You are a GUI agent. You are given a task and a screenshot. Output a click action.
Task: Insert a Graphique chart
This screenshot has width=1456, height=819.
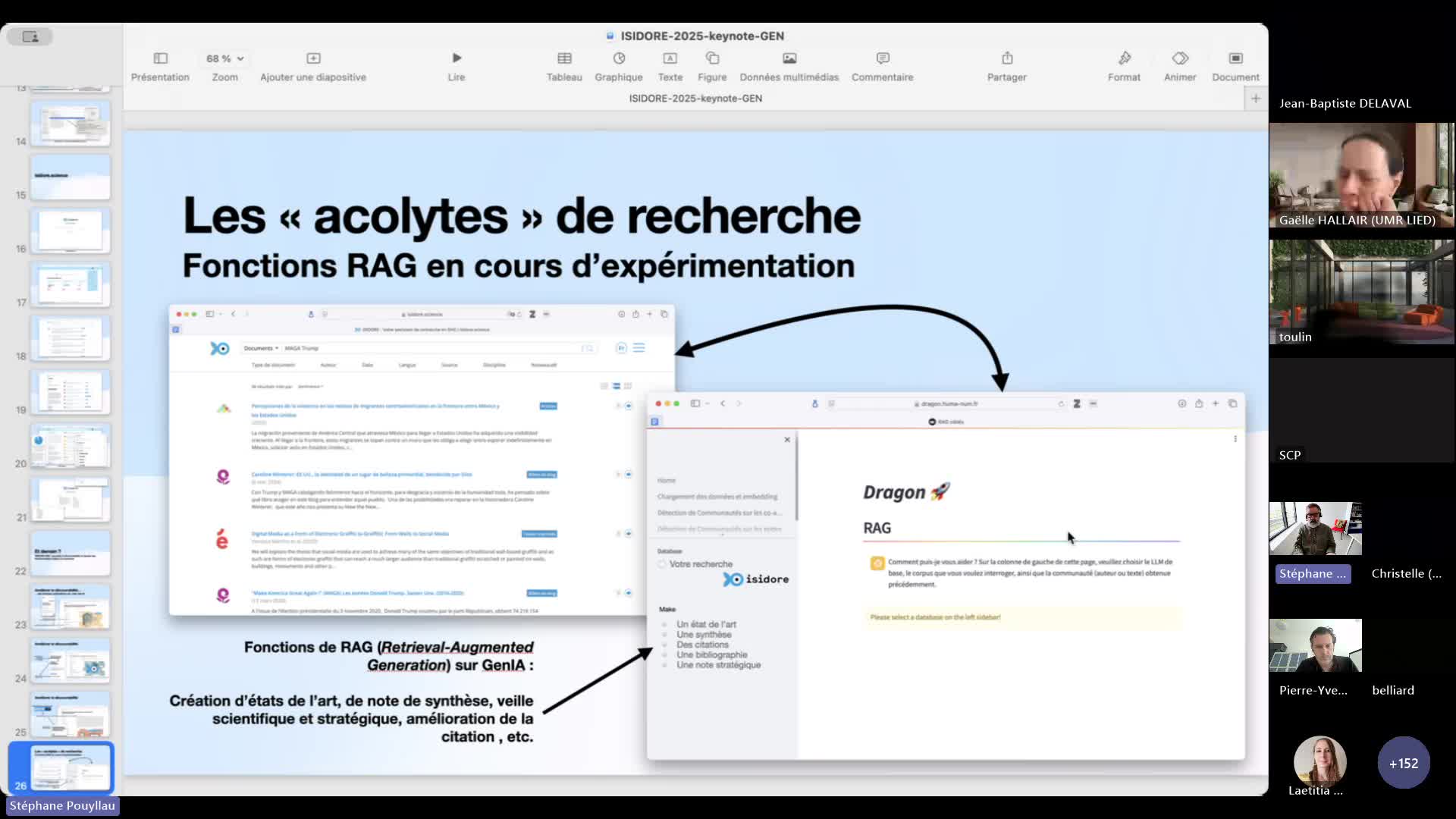(619, 67)
